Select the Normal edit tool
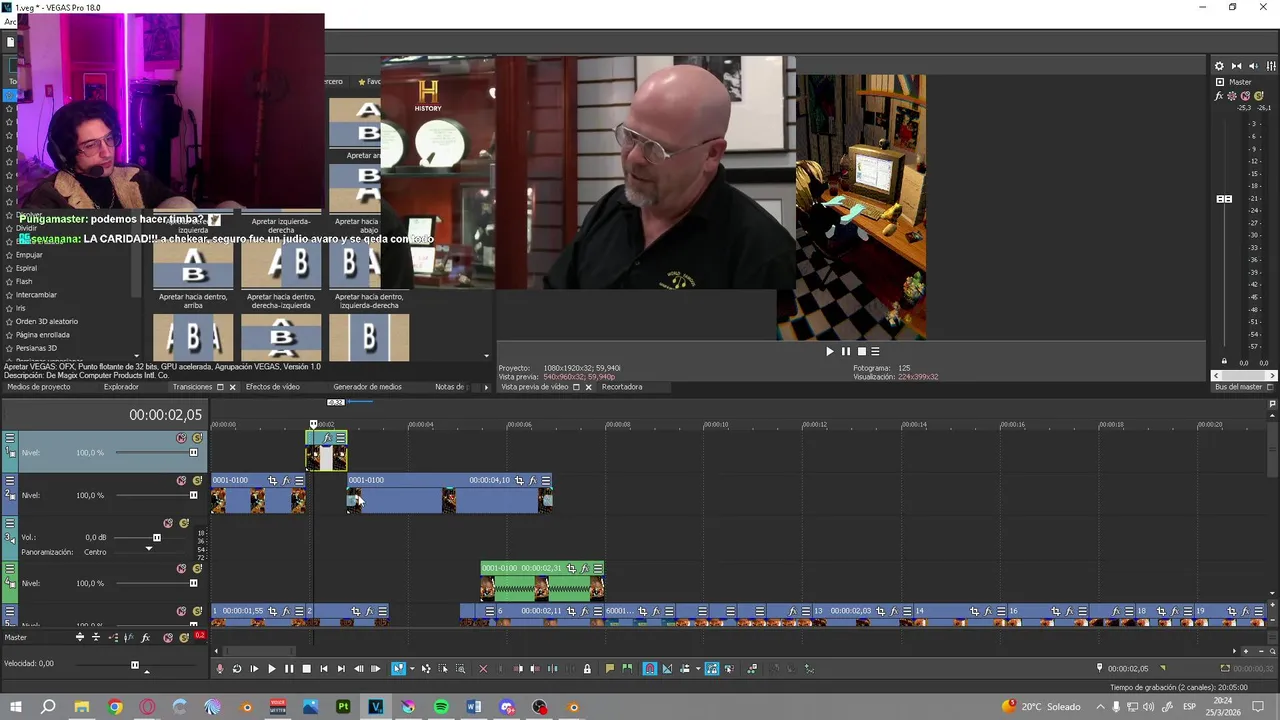1280x720 pixels. (x=399, y=669)
